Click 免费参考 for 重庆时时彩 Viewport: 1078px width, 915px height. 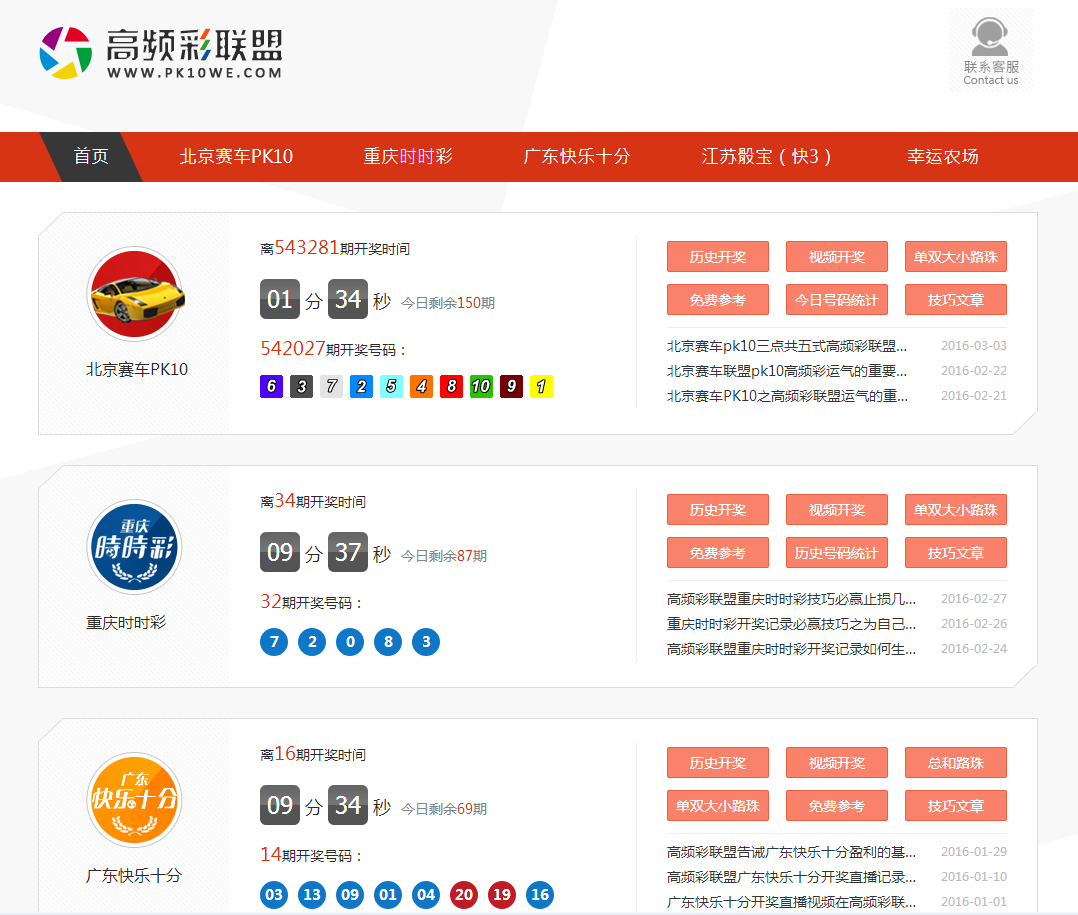718,553
